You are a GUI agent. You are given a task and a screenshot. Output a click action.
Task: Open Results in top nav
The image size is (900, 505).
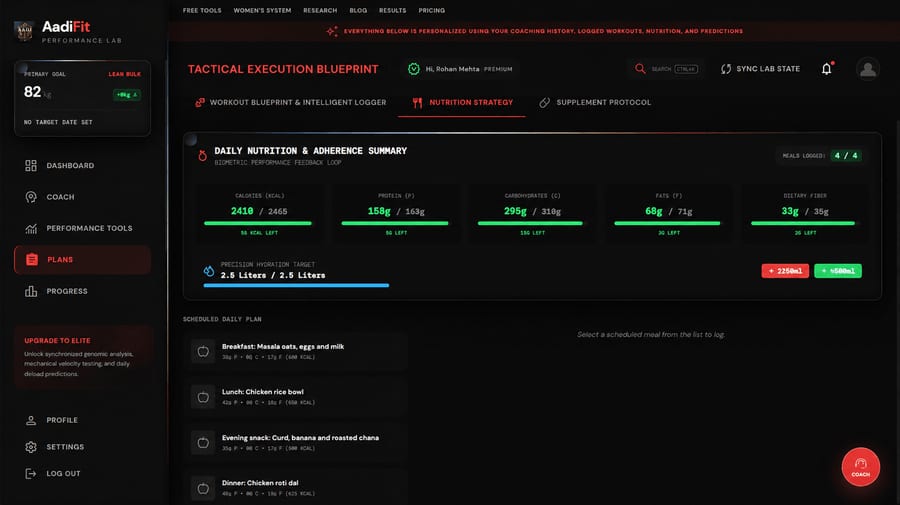pyautogui.click(x=393, y=10)
